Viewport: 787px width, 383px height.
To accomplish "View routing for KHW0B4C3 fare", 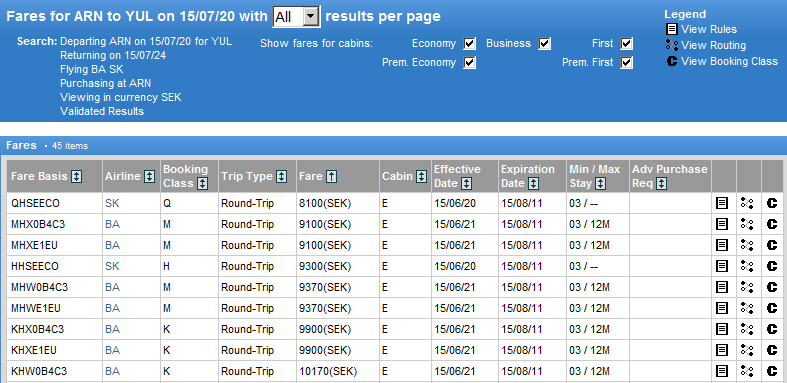I will point(747,371).
